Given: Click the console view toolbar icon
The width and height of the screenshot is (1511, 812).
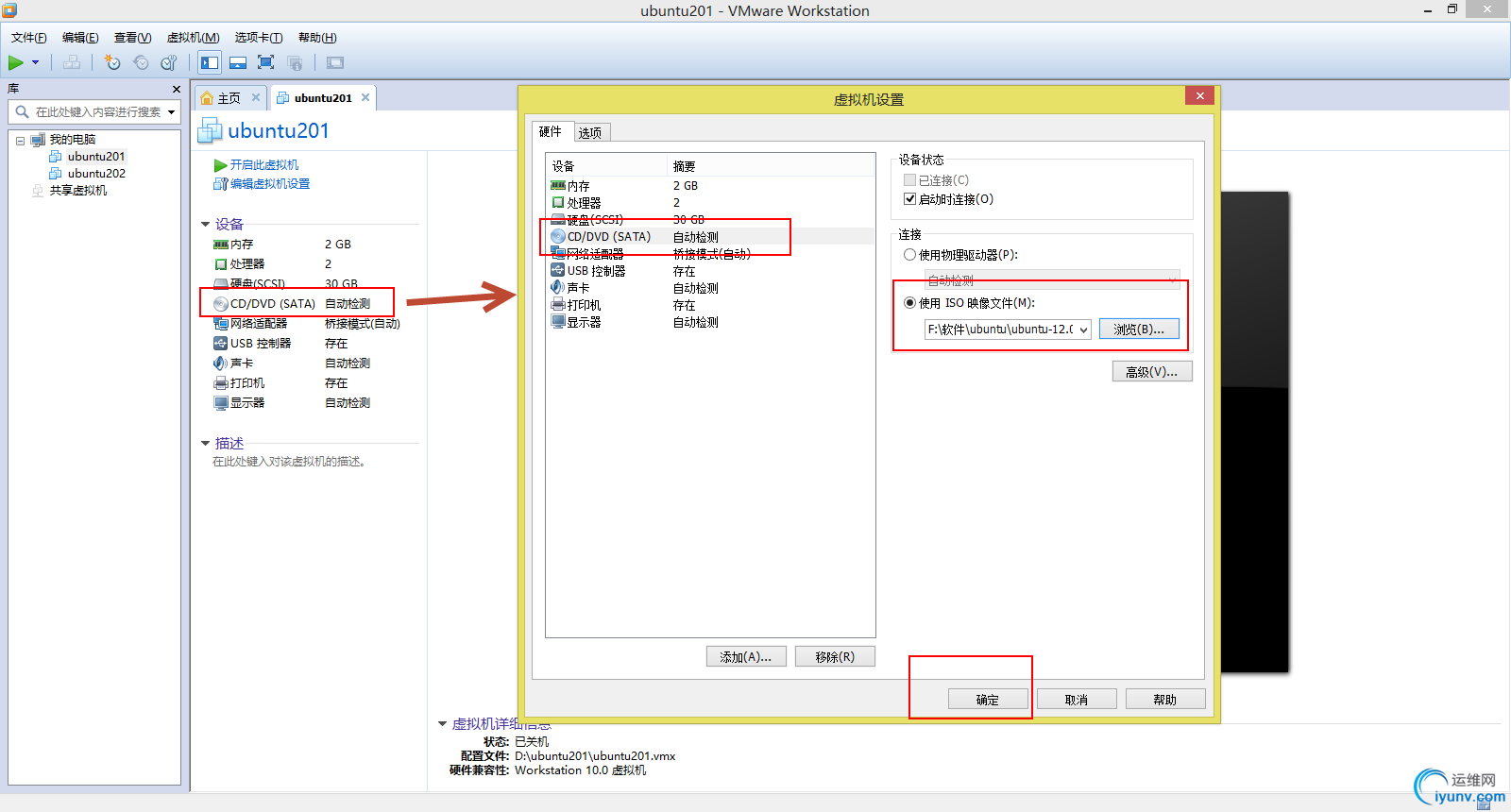Looking at the screenshot, I should (x=335, y=62).
